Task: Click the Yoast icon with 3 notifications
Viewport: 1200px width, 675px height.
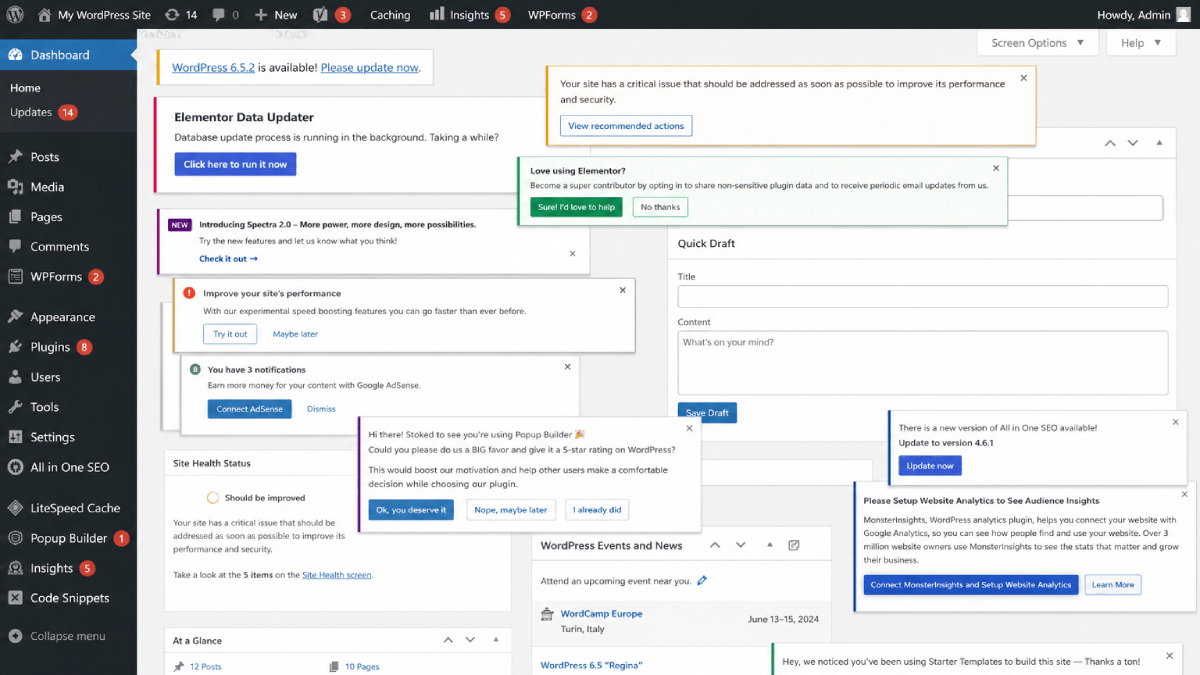Action: (x=331, y=15)
